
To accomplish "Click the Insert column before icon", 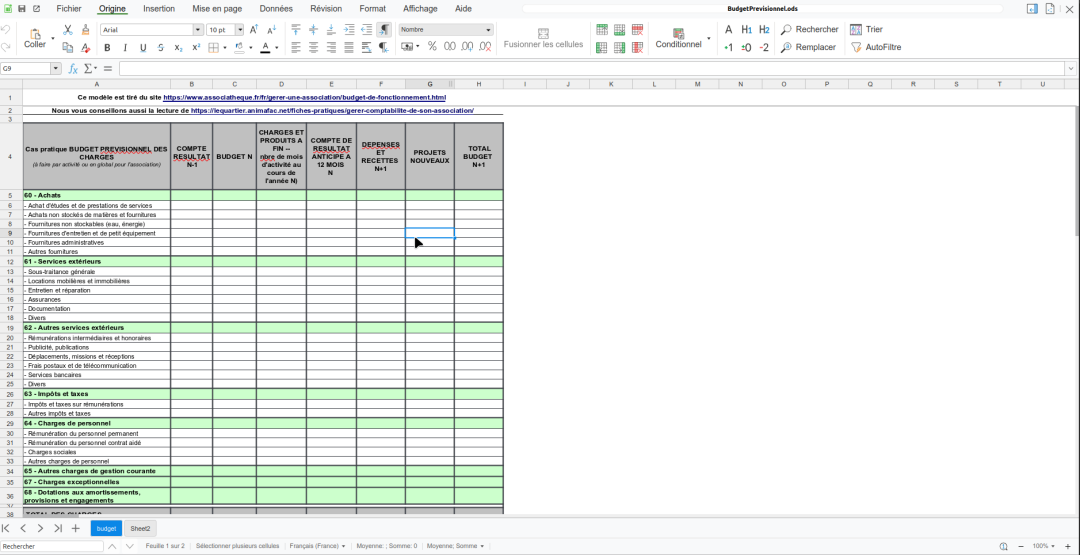I will pos(602,48).
